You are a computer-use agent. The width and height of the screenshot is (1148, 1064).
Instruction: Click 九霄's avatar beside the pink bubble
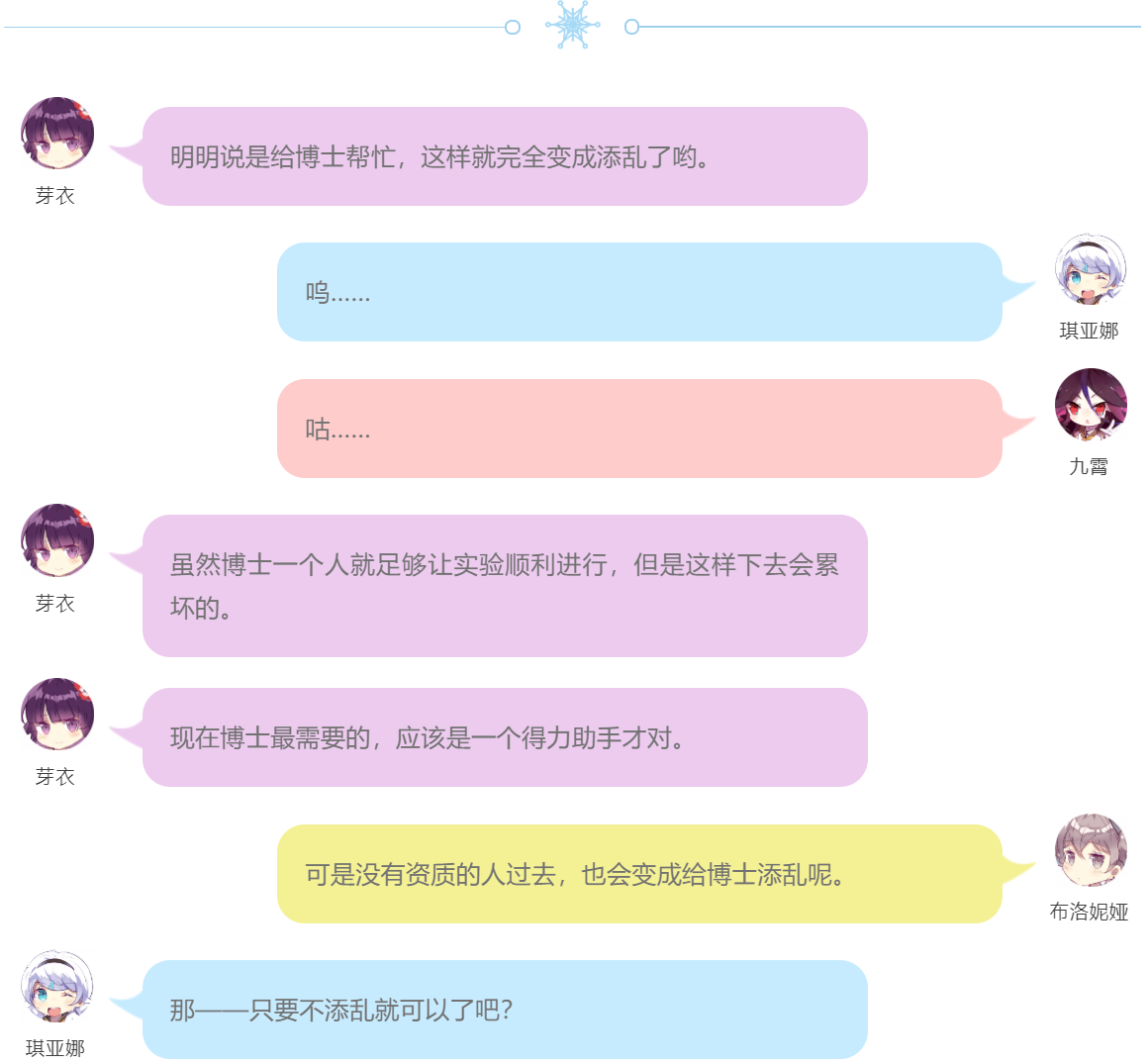tap(1091, 405)
